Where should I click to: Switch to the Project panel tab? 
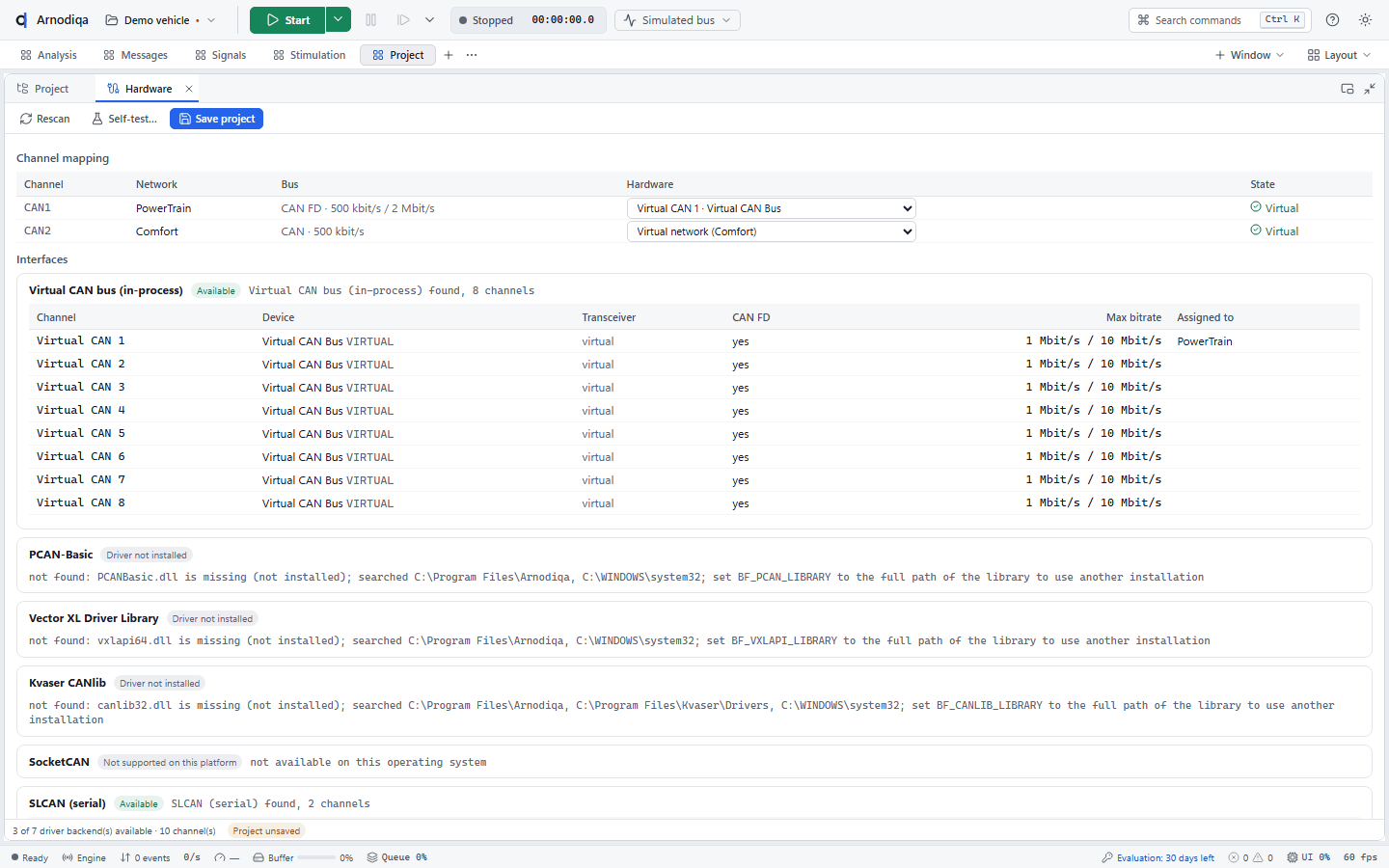click(43, 89)
